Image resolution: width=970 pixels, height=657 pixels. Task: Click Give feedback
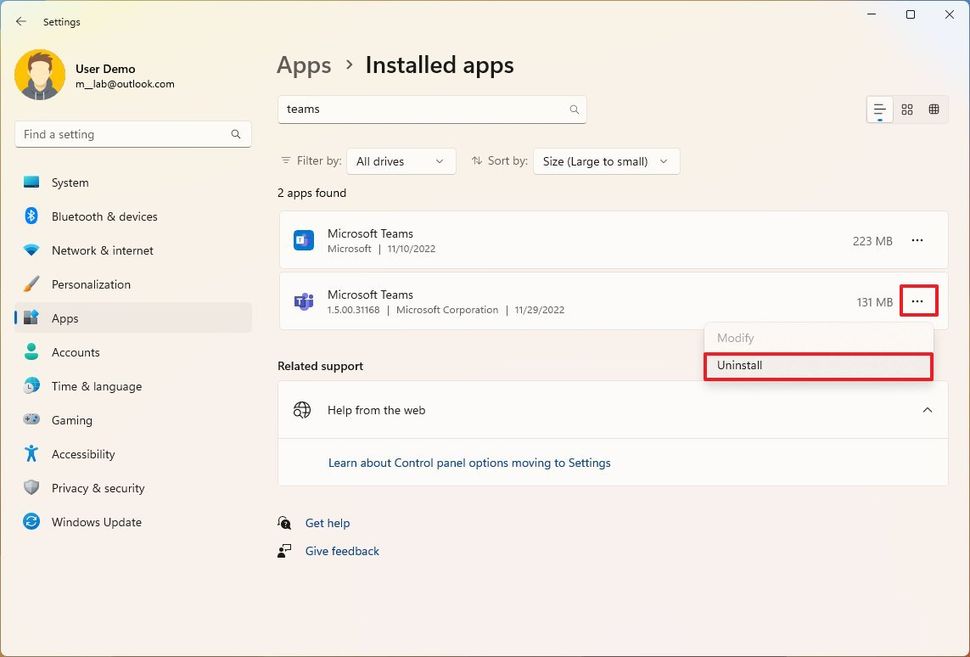click(x=342, y=550)
